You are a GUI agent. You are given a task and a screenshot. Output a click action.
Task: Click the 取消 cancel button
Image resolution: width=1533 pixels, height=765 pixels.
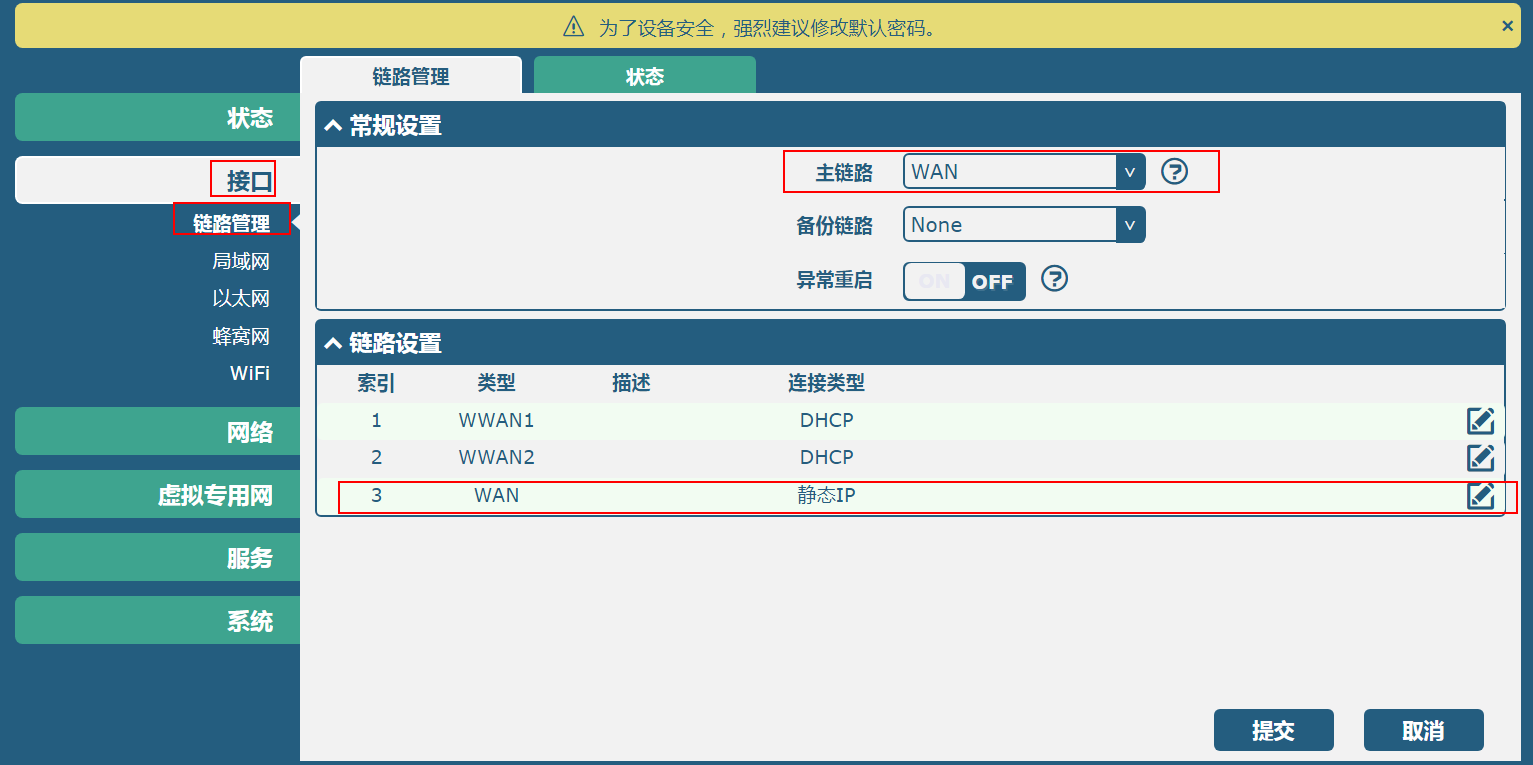[1423, 731]
